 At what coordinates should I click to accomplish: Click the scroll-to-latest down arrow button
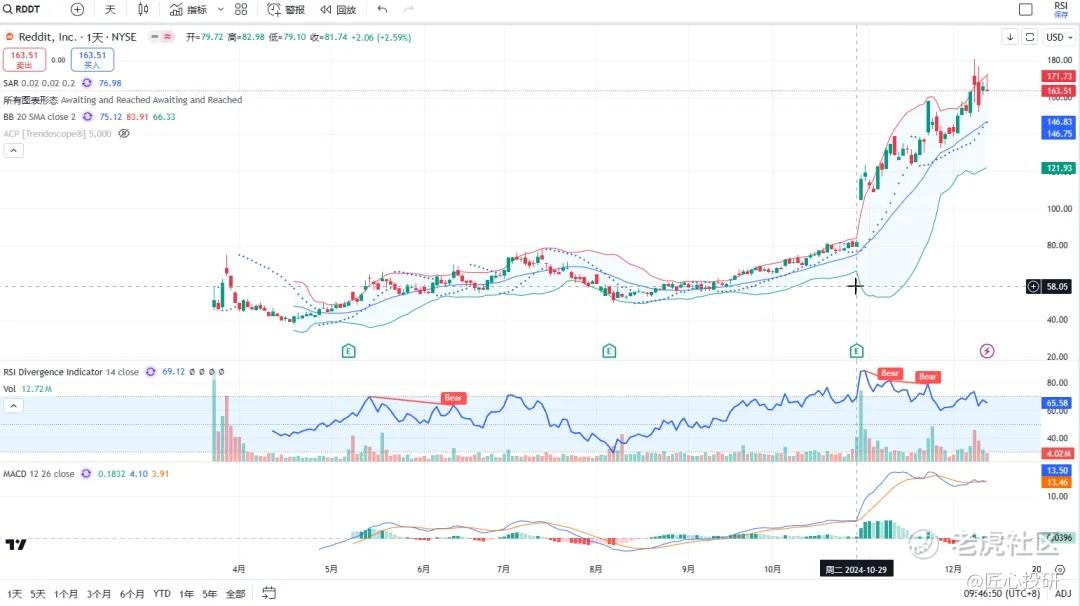coord(1010,37)
